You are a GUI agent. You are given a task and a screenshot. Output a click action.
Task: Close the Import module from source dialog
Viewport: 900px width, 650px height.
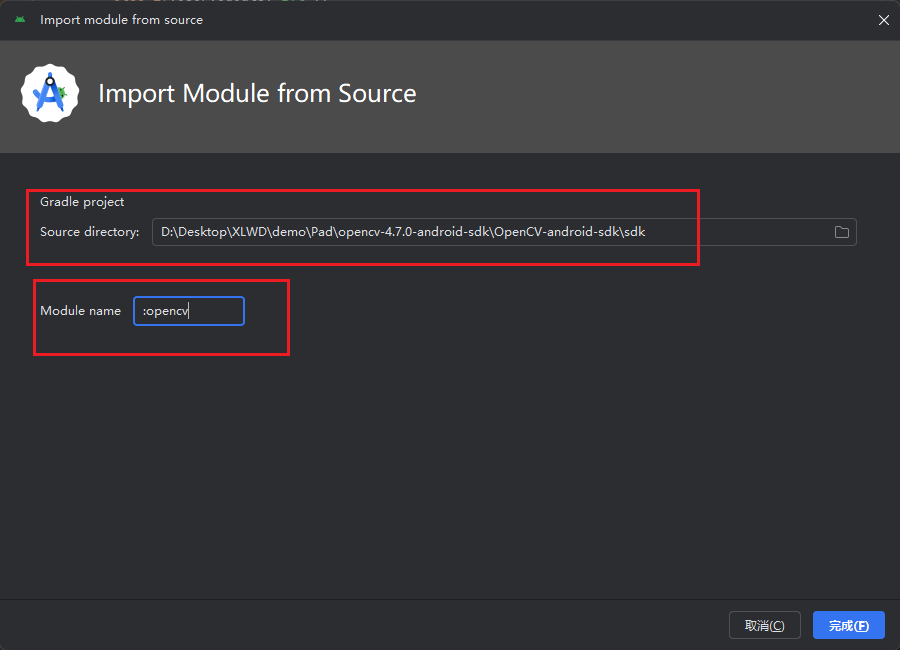pos(883,20)
